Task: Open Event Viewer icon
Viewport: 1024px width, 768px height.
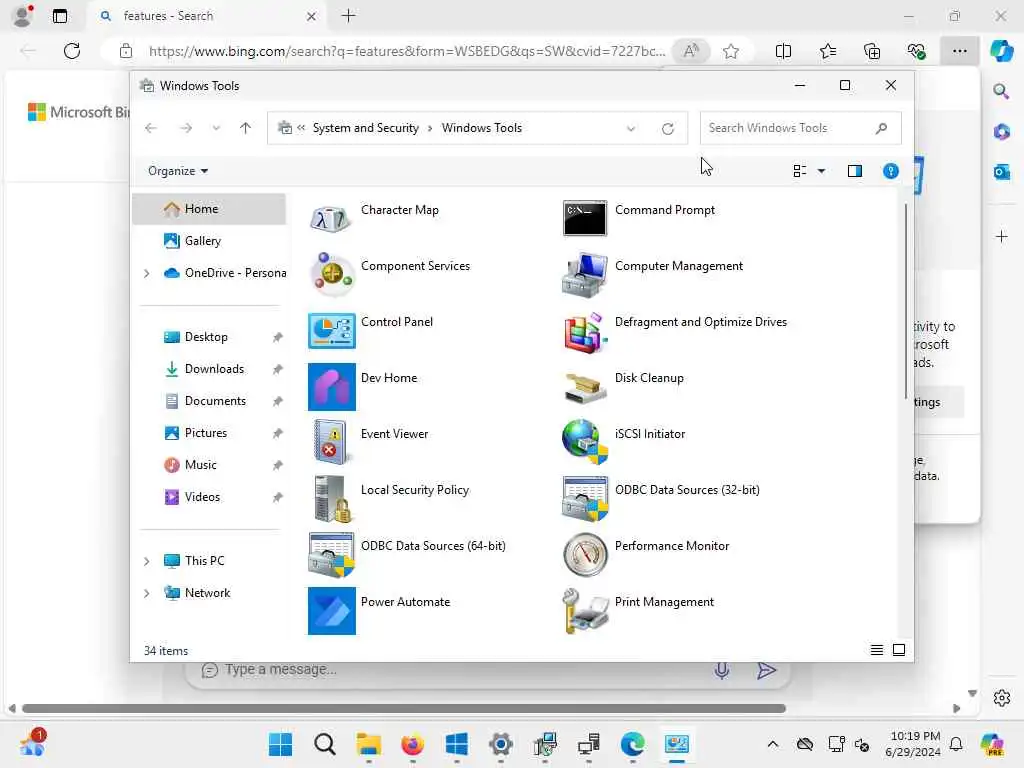Action: point(331,442)
